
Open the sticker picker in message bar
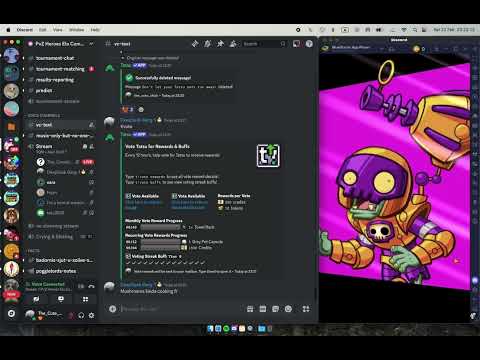[275, 309]
